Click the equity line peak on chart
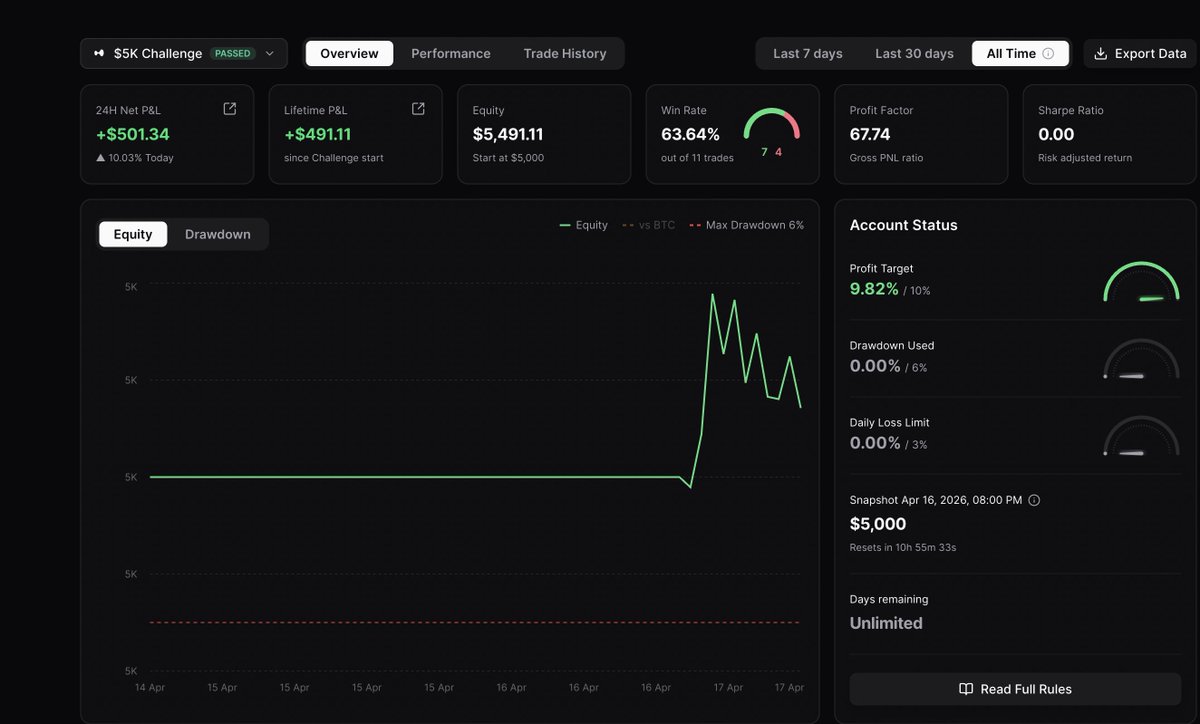The width and height of the screenshot is (1200, 724). [x=712, y=295]
